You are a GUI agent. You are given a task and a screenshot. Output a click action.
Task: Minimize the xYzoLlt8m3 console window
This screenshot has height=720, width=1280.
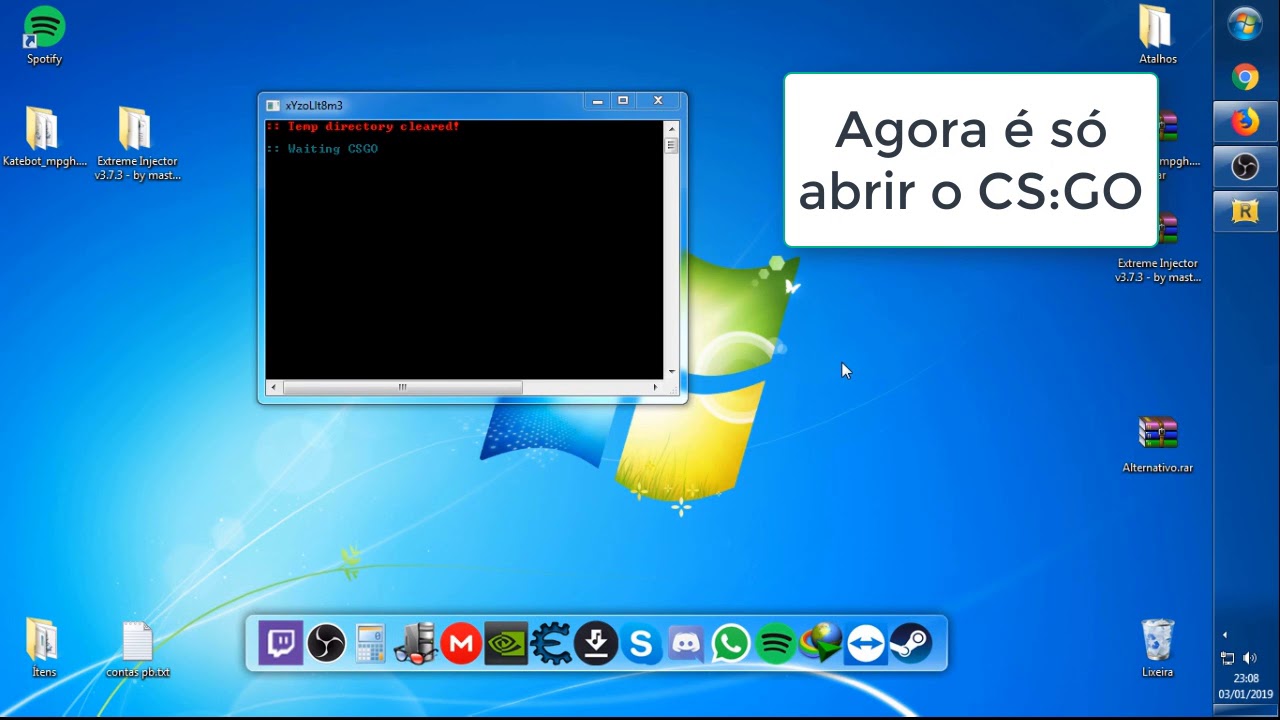pos(597,101)
